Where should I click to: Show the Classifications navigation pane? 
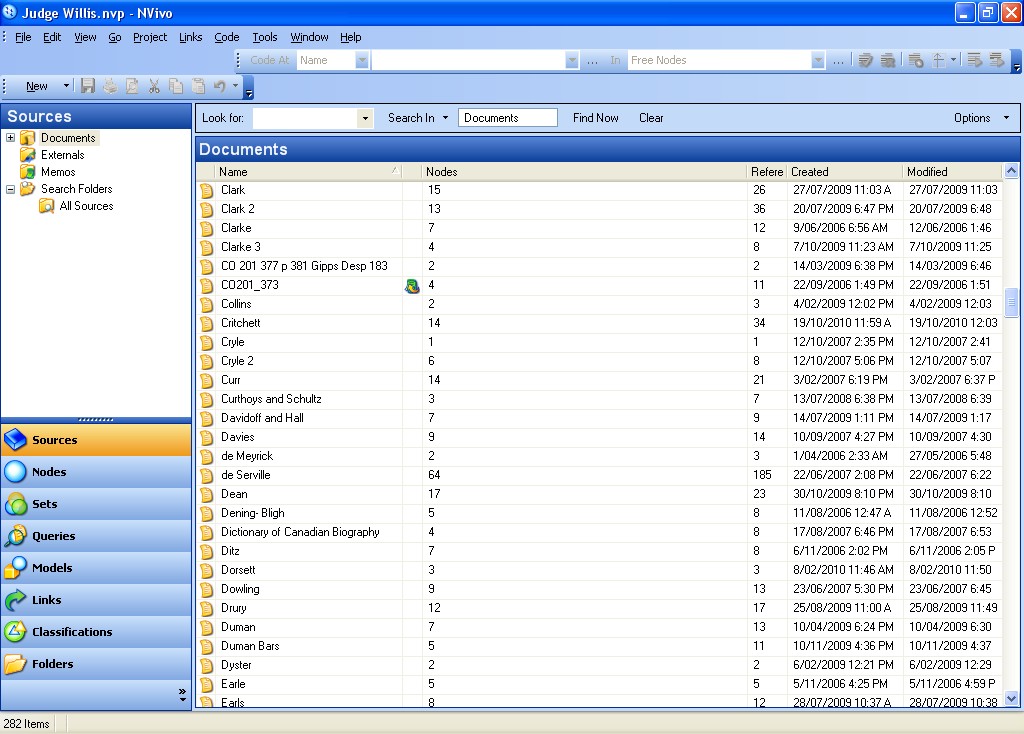71,632
